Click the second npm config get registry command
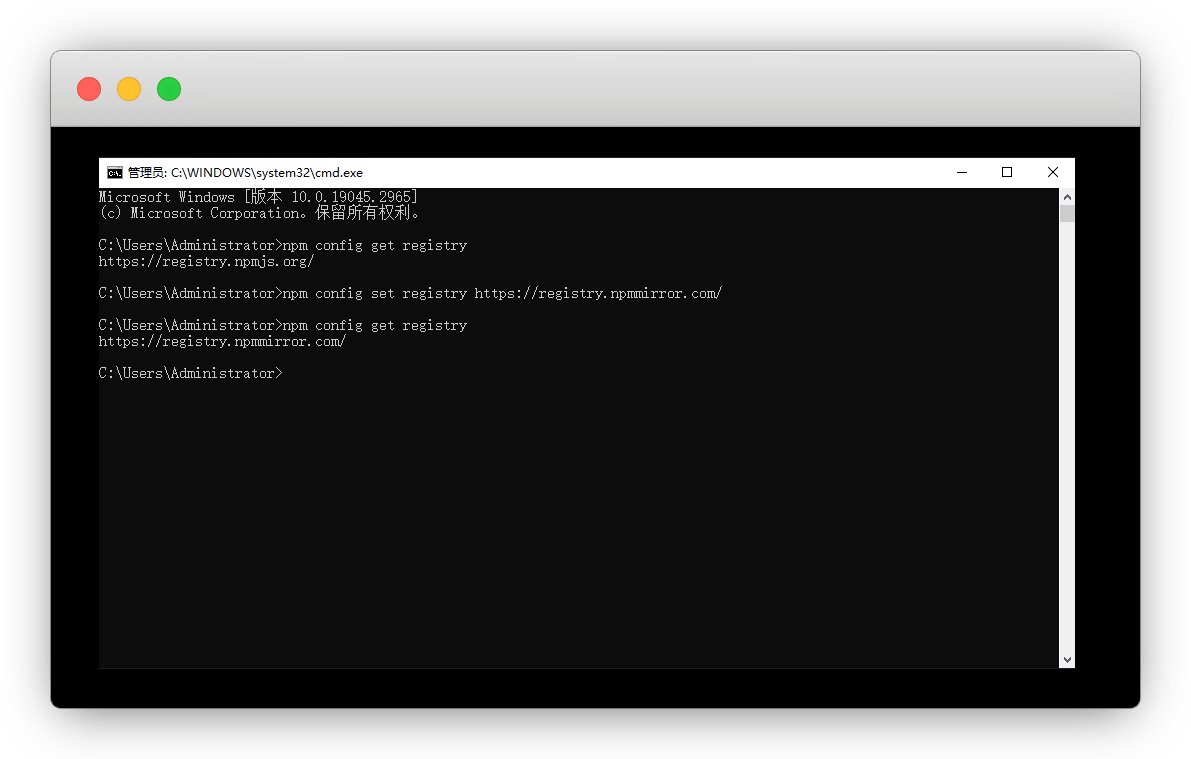The image size is (1191, 759). [375, 326]
